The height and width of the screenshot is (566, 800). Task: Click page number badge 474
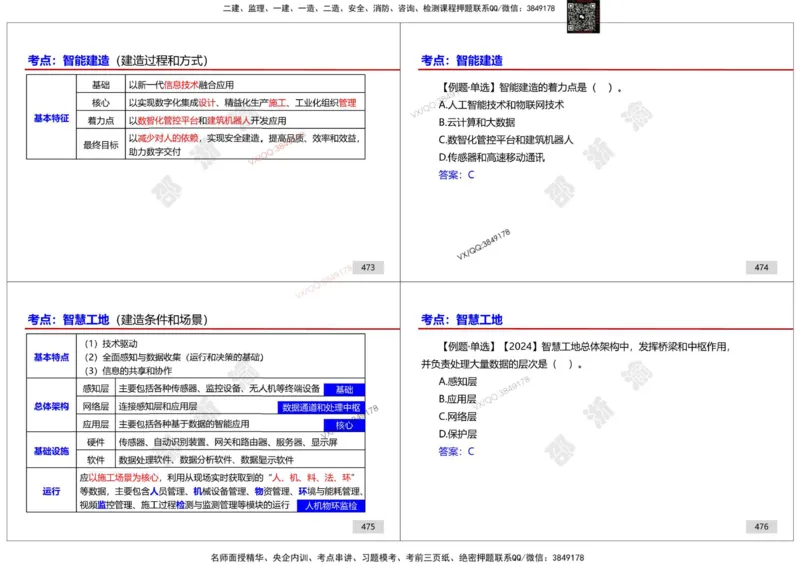tap(761, 267)
